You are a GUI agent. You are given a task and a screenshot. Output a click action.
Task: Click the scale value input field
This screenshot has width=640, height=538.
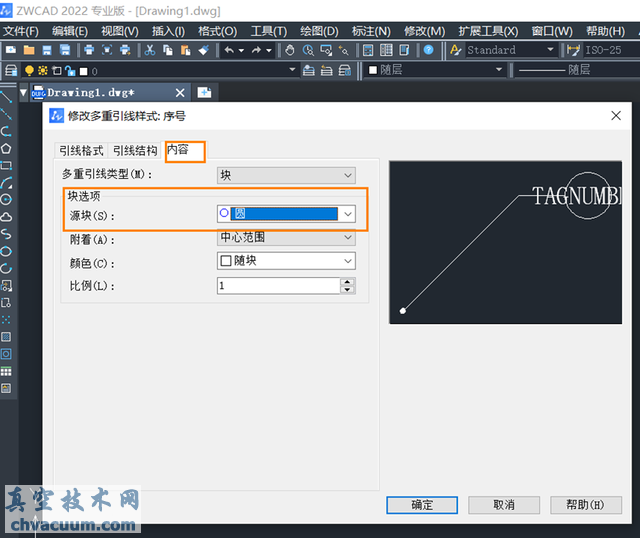pyautogui.click(x=278, y=286)
